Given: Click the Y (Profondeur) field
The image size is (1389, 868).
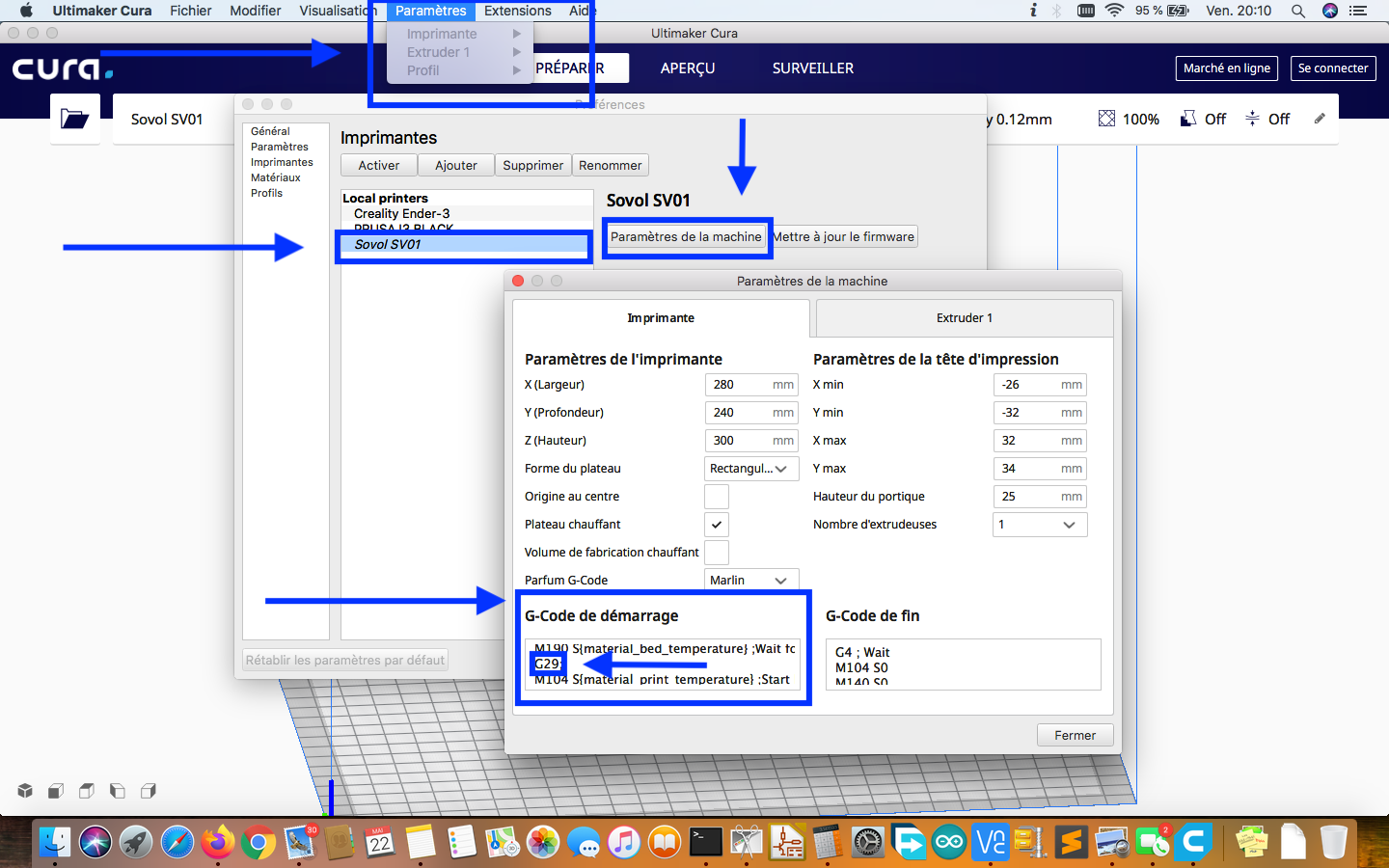Looking at the screenshot, I should tap(751, 413).
